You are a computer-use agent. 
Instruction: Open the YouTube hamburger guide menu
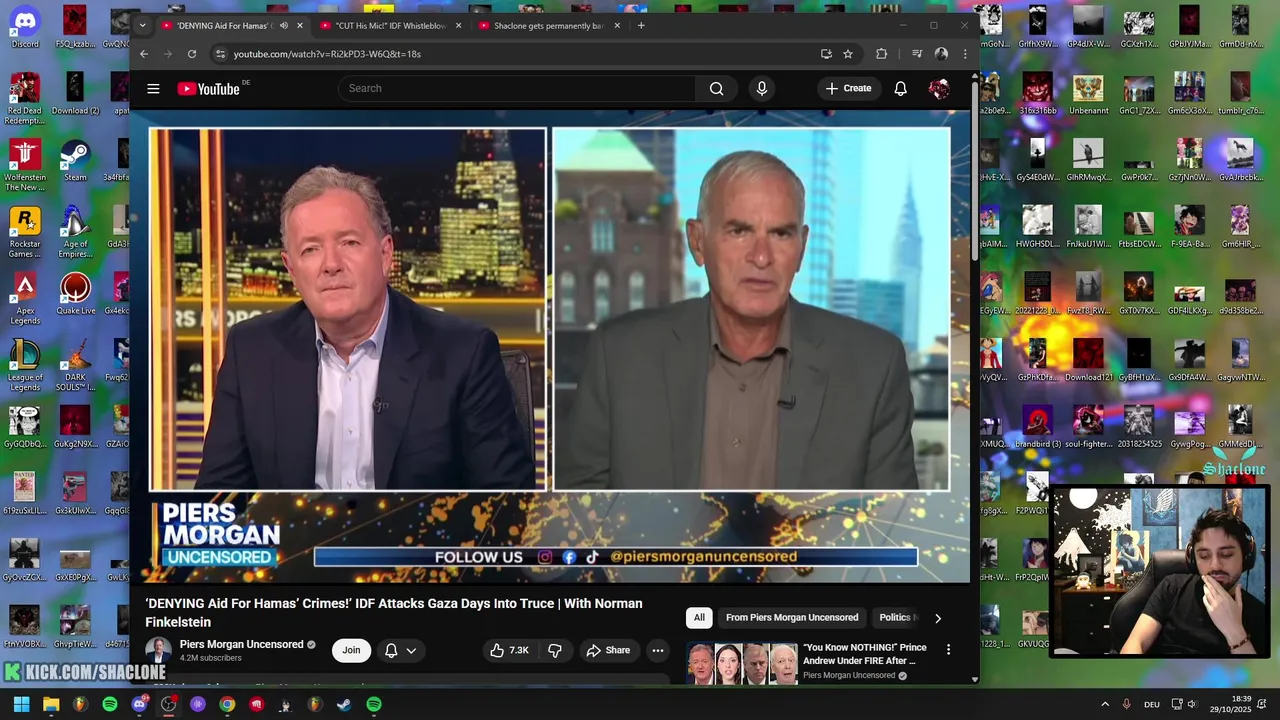153,88
